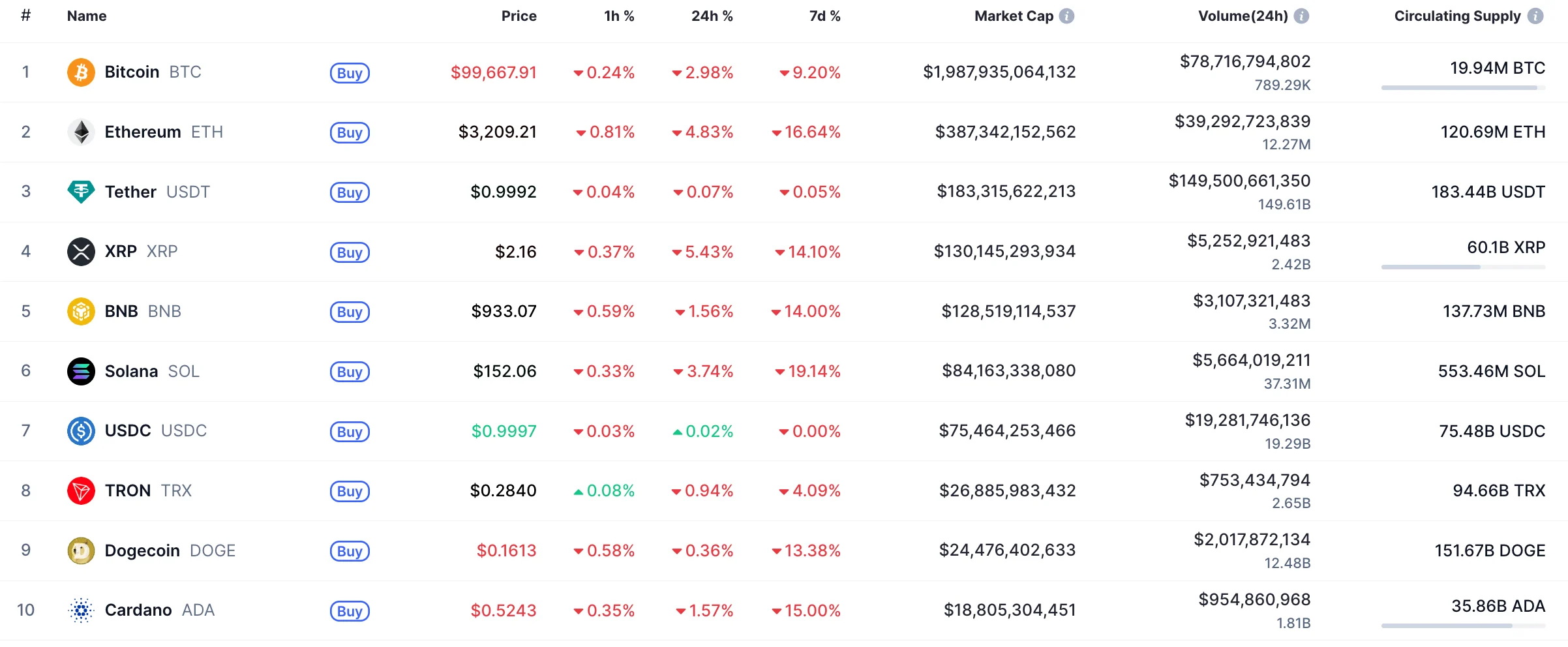The width and height of the screenshot is (1568, 647).
Task: Sort the table by Price column
Action: (x=519, y=16)
